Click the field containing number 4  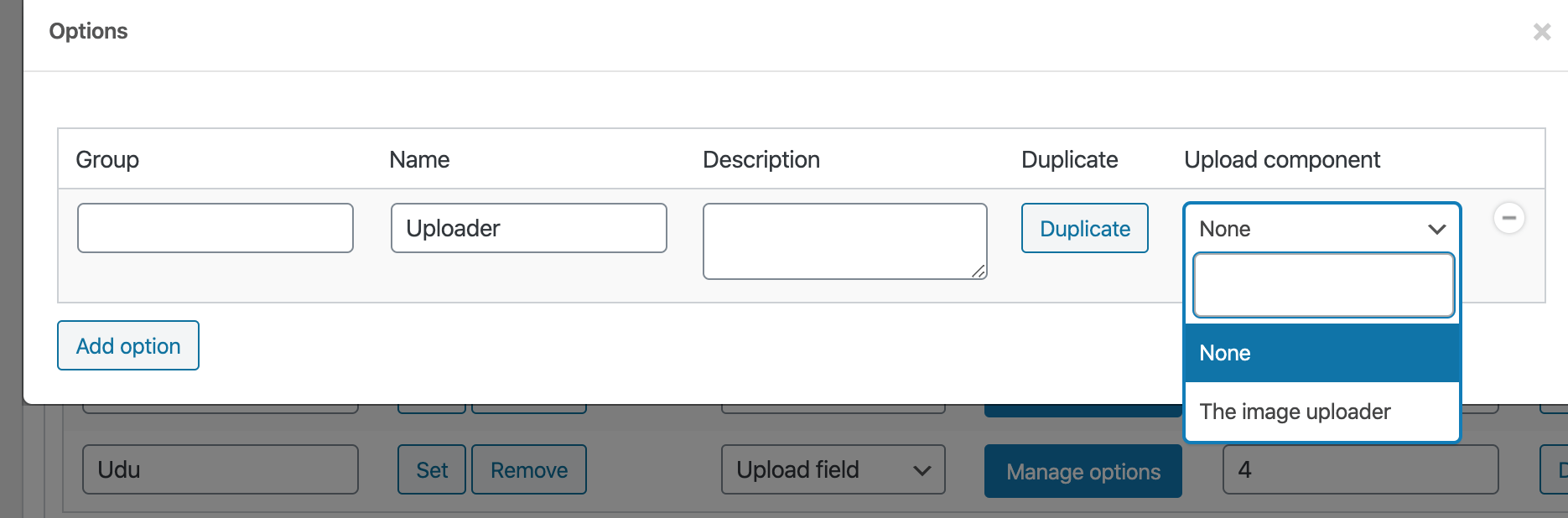coord(1360,469)
